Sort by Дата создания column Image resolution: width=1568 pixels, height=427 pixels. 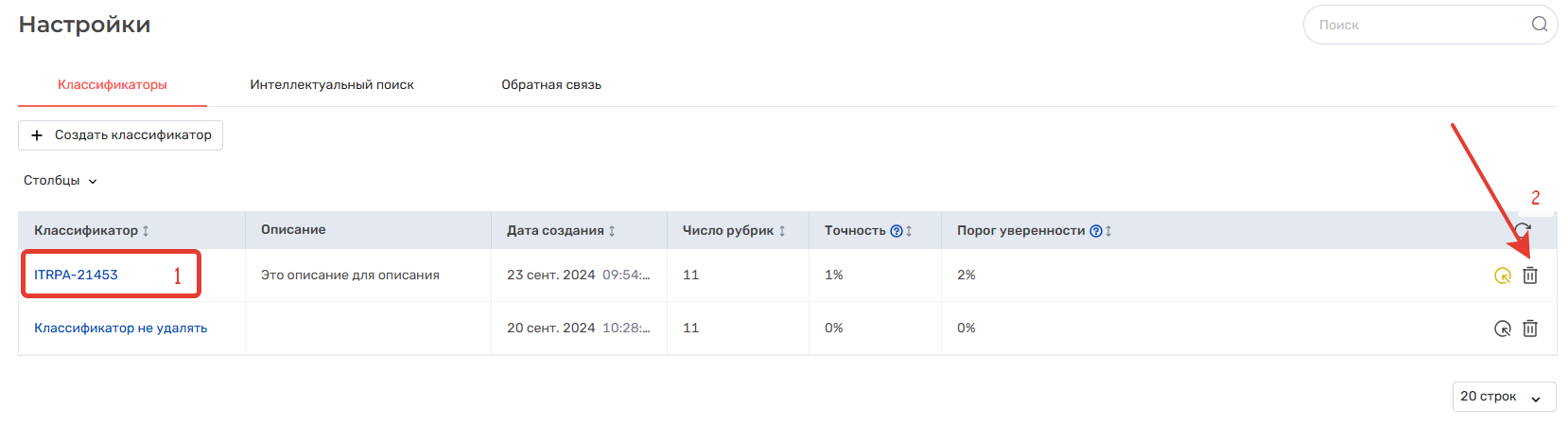click(x=612, y=231)
